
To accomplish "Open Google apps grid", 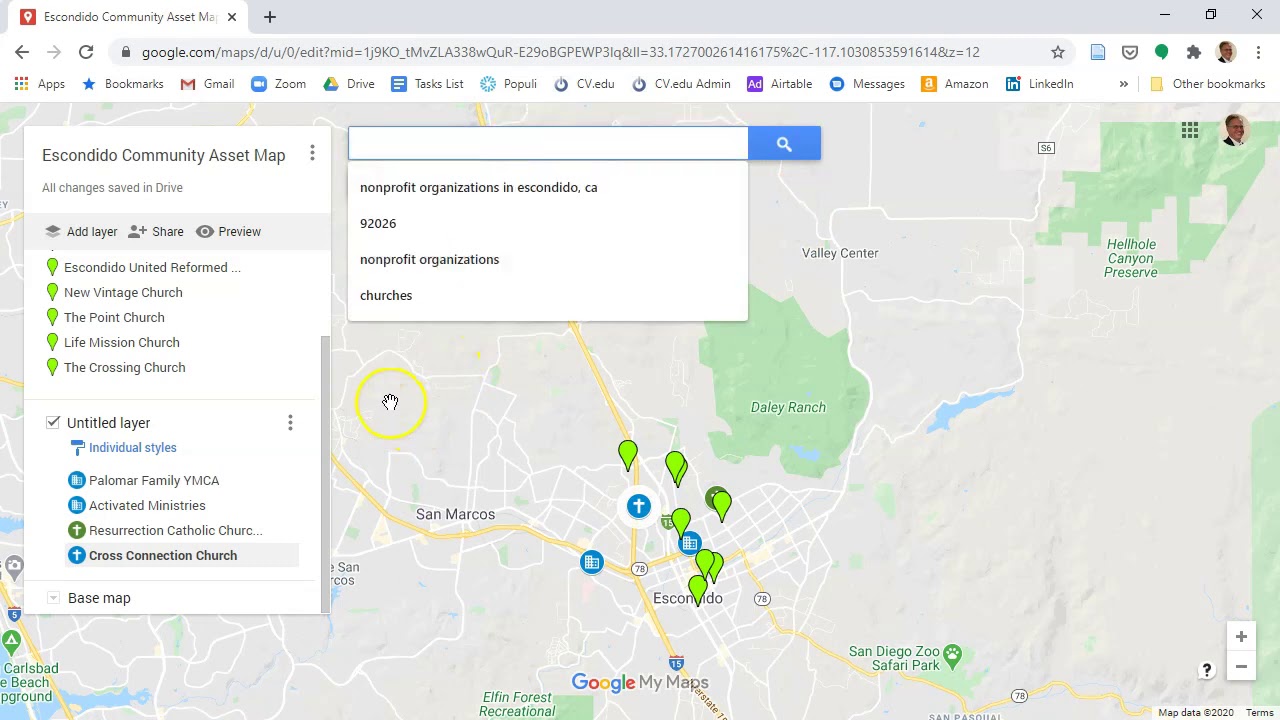I will coord(1190,131).
